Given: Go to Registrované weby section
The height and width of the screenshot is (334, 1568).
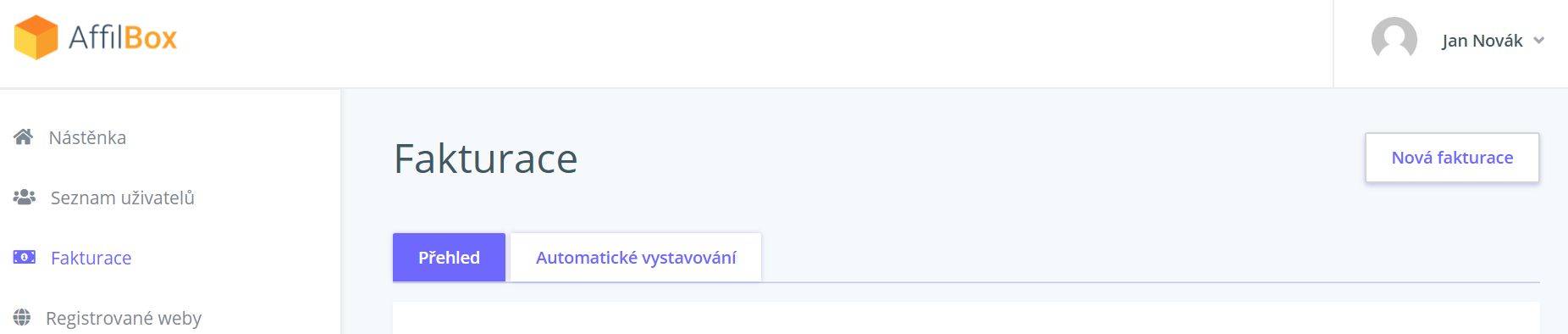Looking at the screenshot, I should (x=124, y=318).
